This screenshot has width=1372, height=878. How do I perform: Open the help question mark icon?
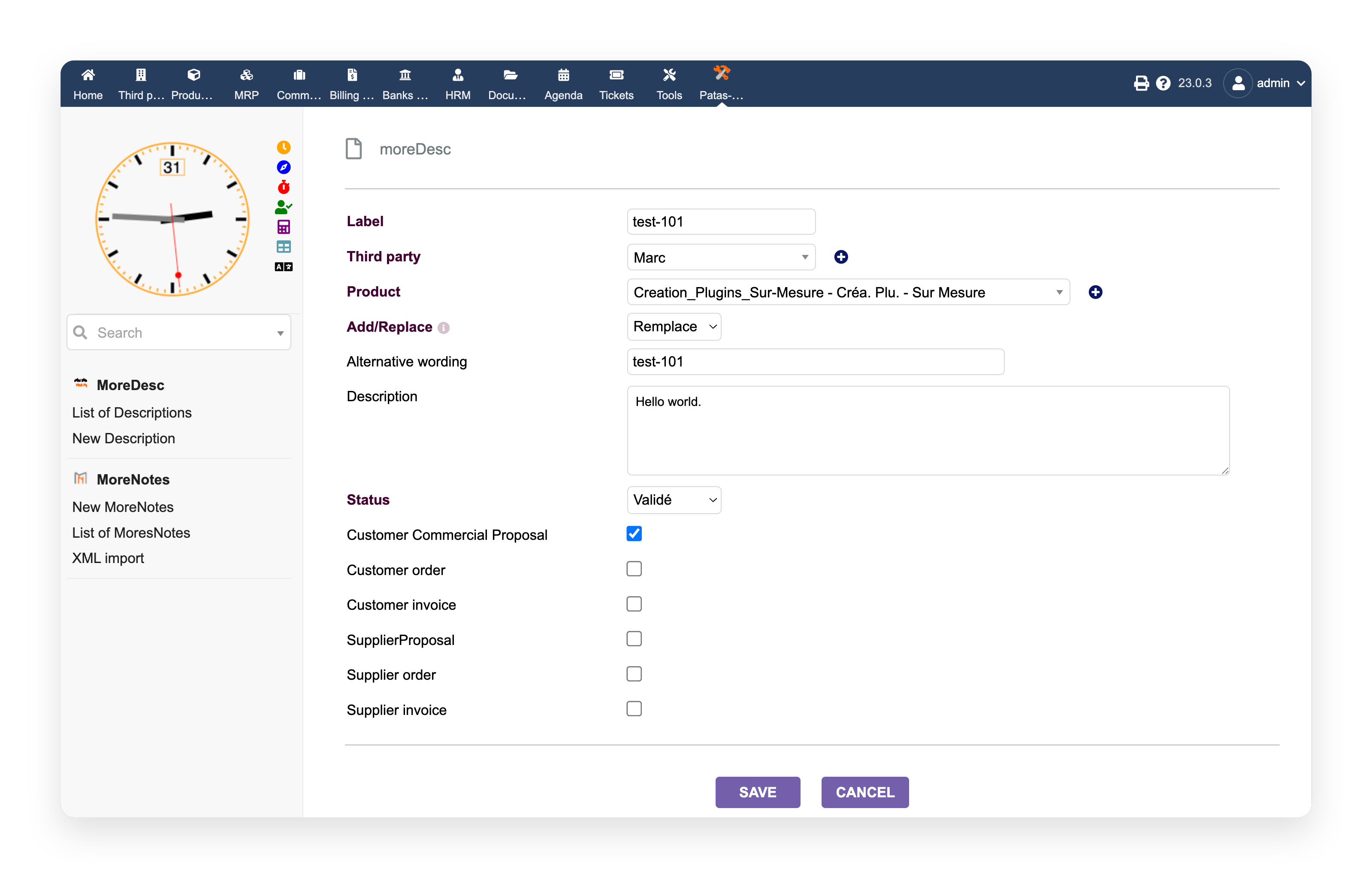[1163, 83]
